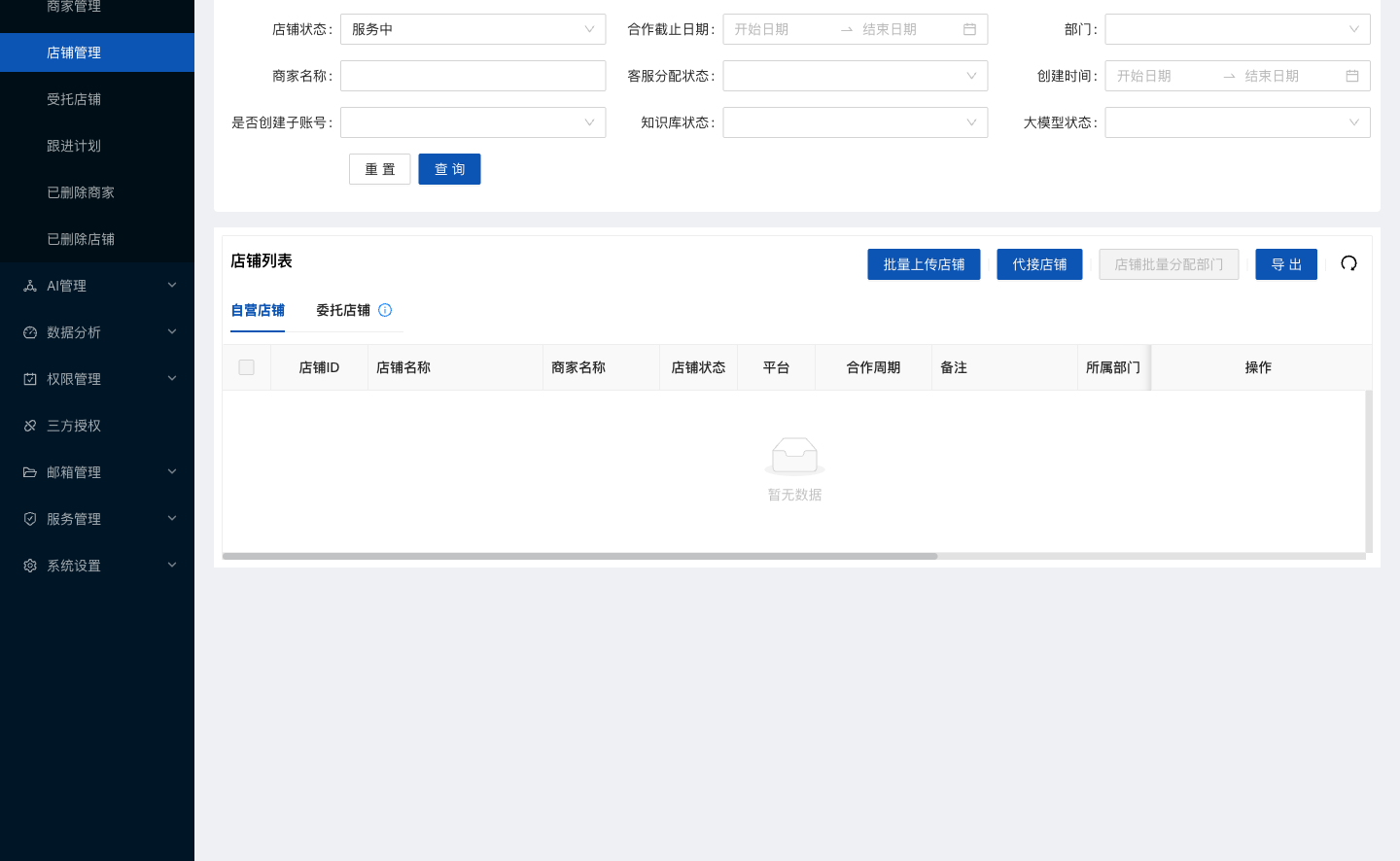Click 开始日期 in the 创建时间 field

(1144, 76)
